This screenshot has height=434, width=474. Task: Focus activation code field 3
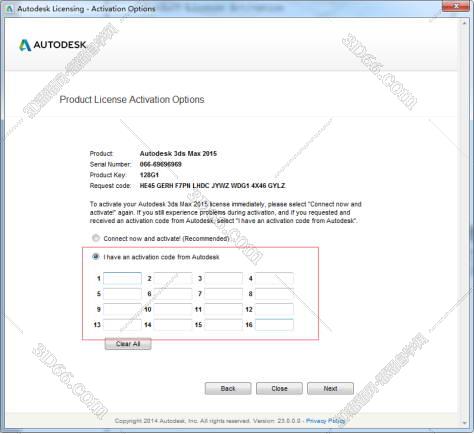tap(224, 278)
